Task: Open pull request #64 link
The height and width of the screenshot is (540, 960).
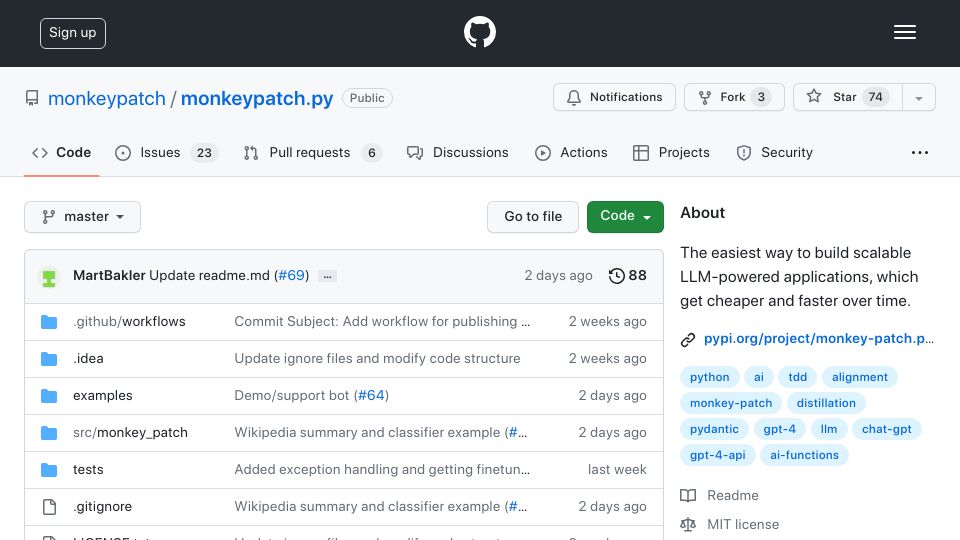Action: click(x=371, y=396)
